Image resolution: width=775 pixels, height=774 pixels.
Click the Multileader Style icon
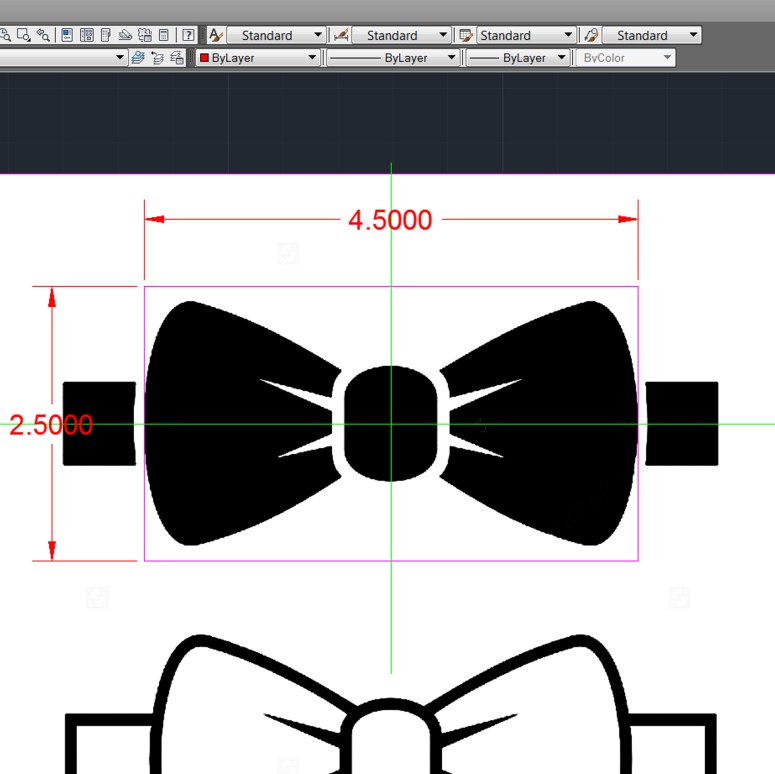click(591, 35)
